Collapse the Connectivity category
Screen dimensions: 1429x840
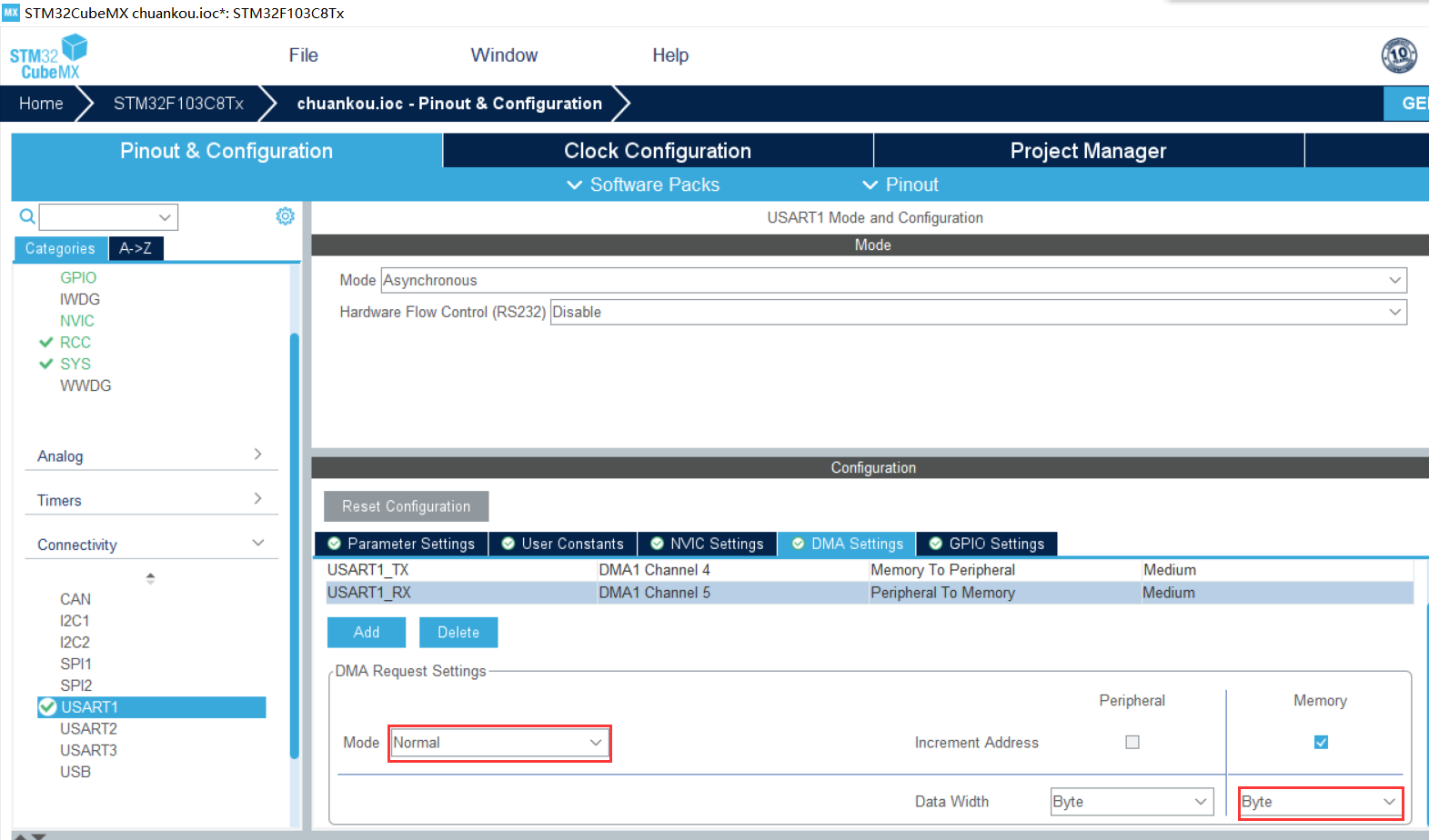click(150, 545)
